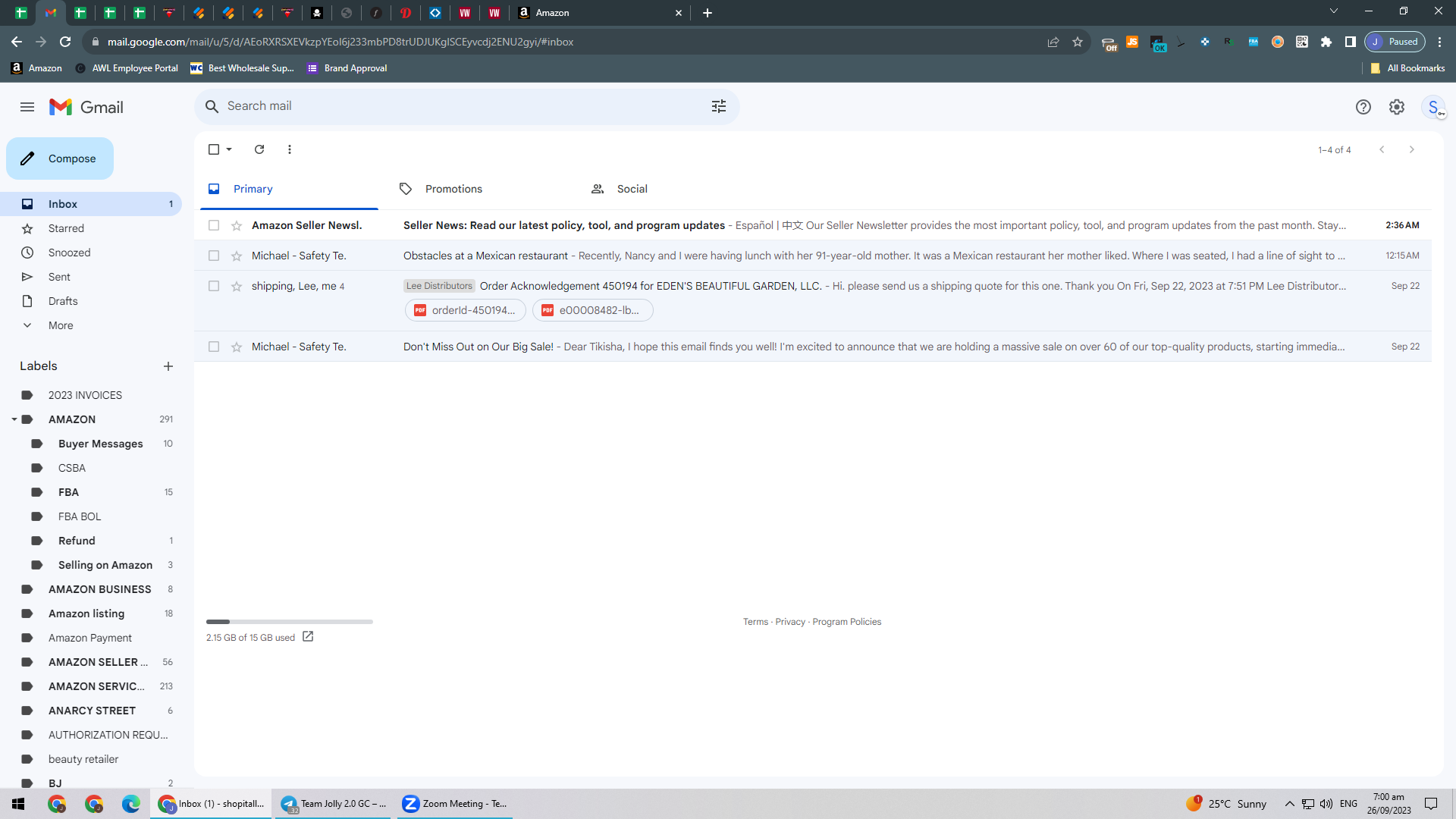Create a new label with plus icon
This screenshot has width=1456, height=819.
point(168,366)
